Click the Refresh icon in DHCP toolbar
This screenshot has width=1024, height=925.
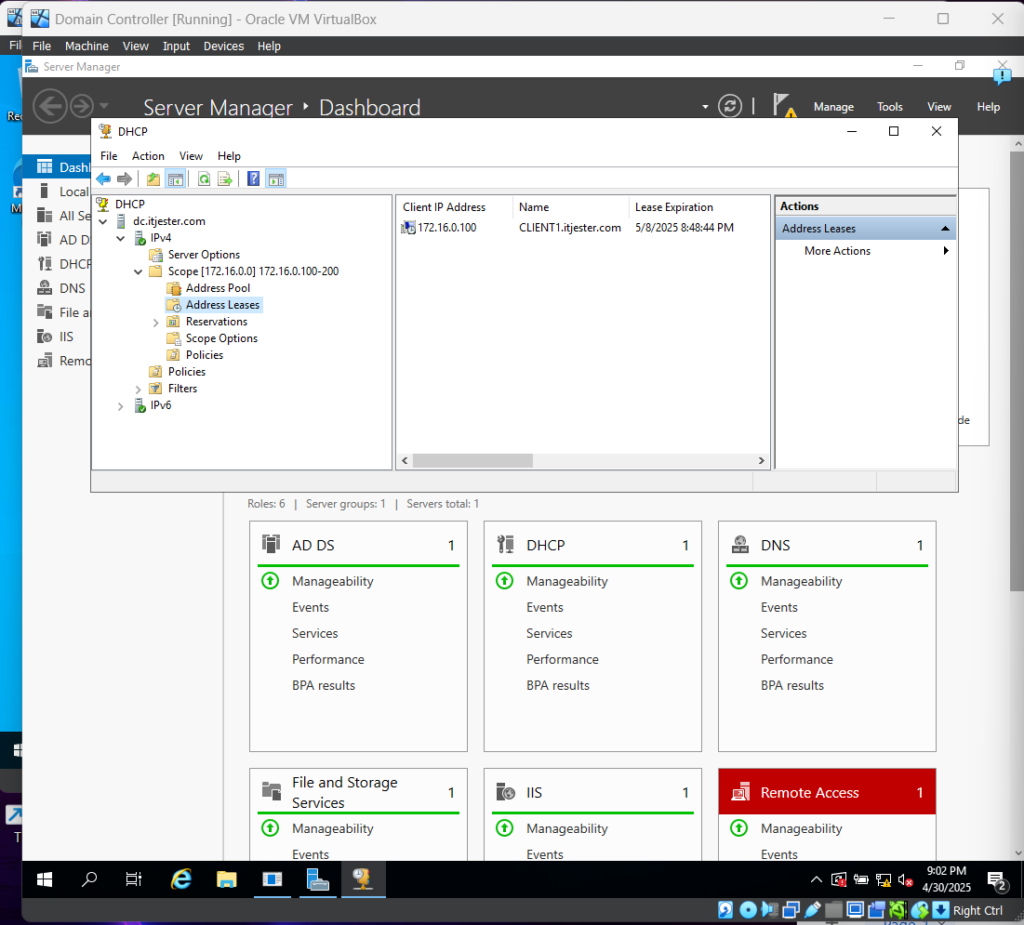point(204,179)
